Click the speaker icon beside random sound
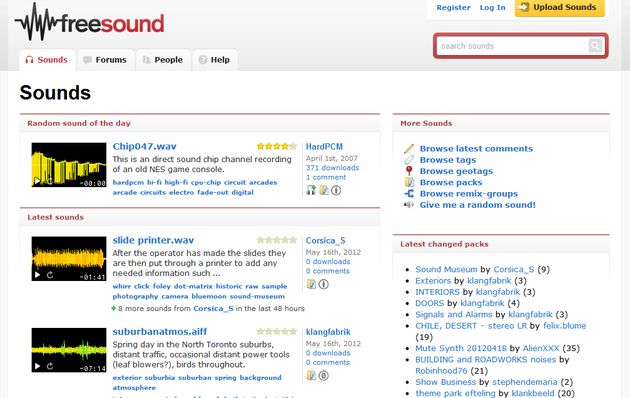 [x=409, y=205]
